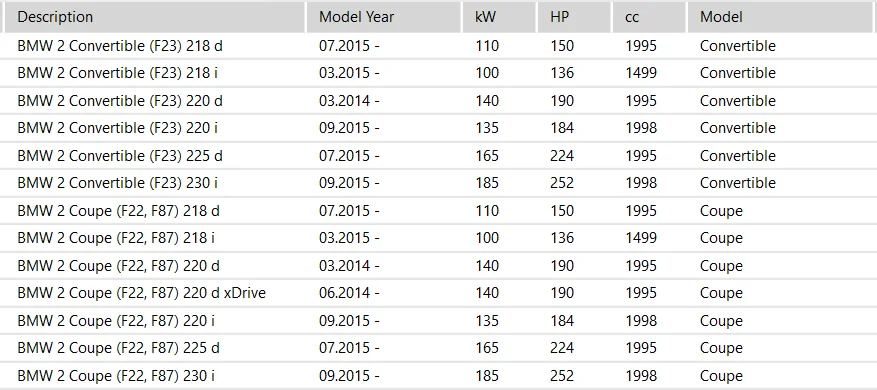Select BMW 2 Convertible (F23) 220 i row
Screen dimensions: 877x390
tap(438, 128)
